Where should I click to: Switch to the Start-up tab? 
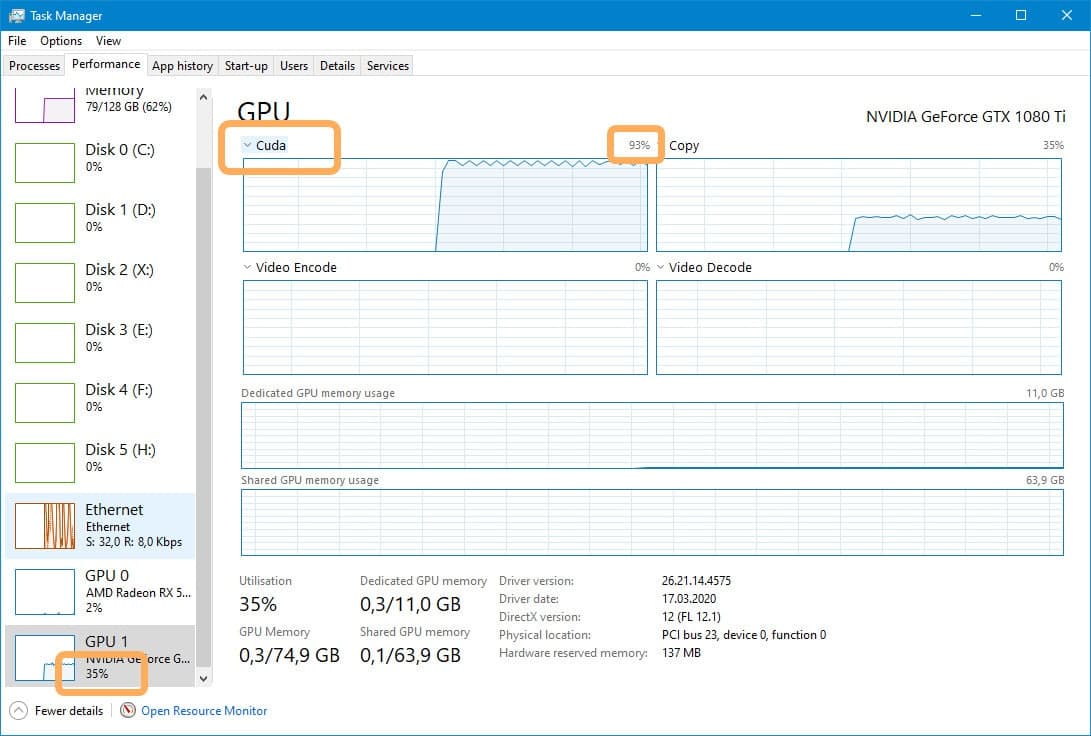coord(246,65)
